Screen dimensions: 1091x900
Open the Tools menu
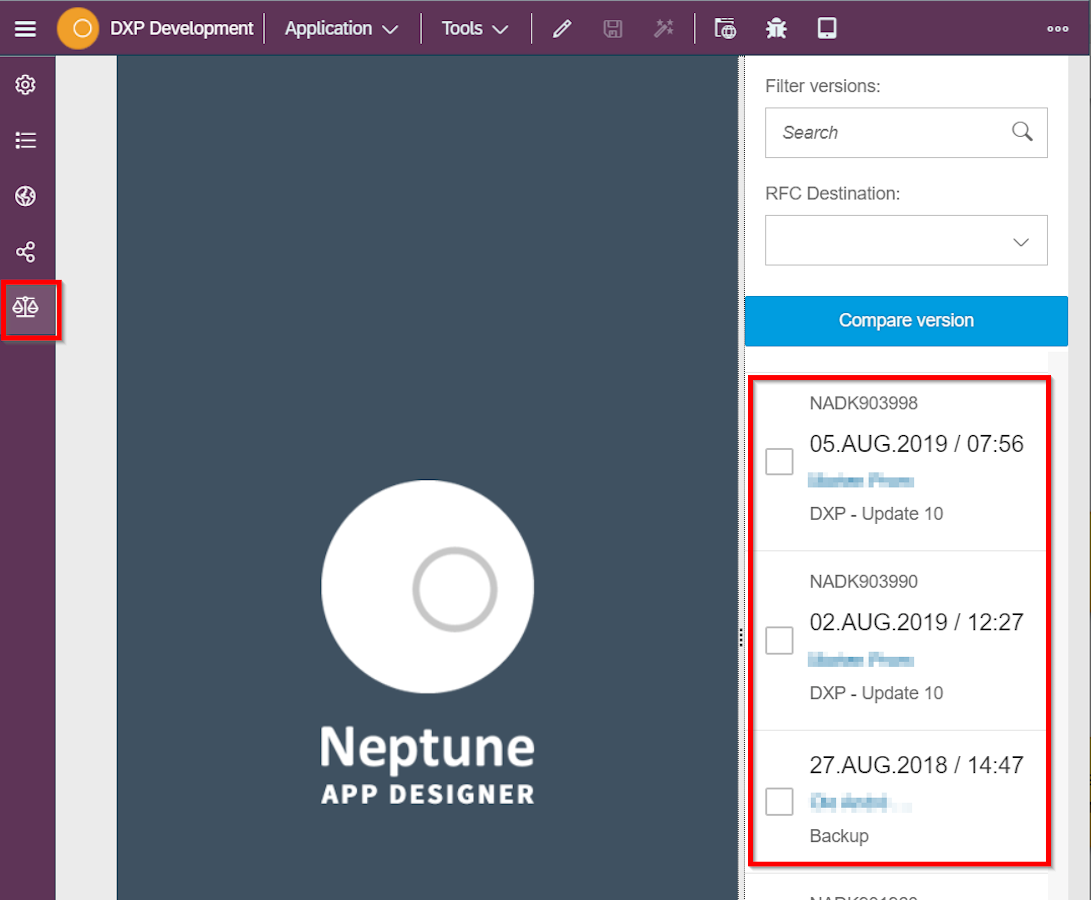click(x=475, y=29)
